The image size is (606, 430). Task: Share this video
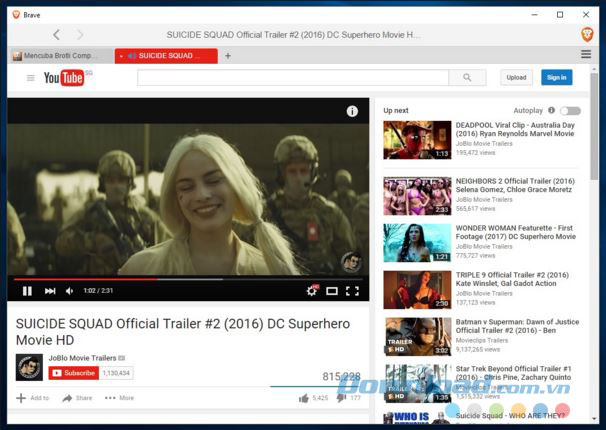pos(77,398)
